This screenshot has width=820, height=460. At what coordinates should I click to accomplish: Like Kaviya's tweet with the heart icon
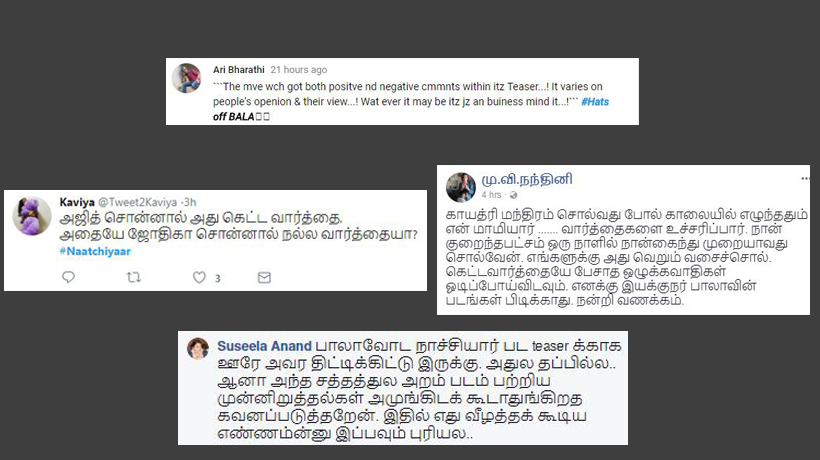click(x=199, y=277)
